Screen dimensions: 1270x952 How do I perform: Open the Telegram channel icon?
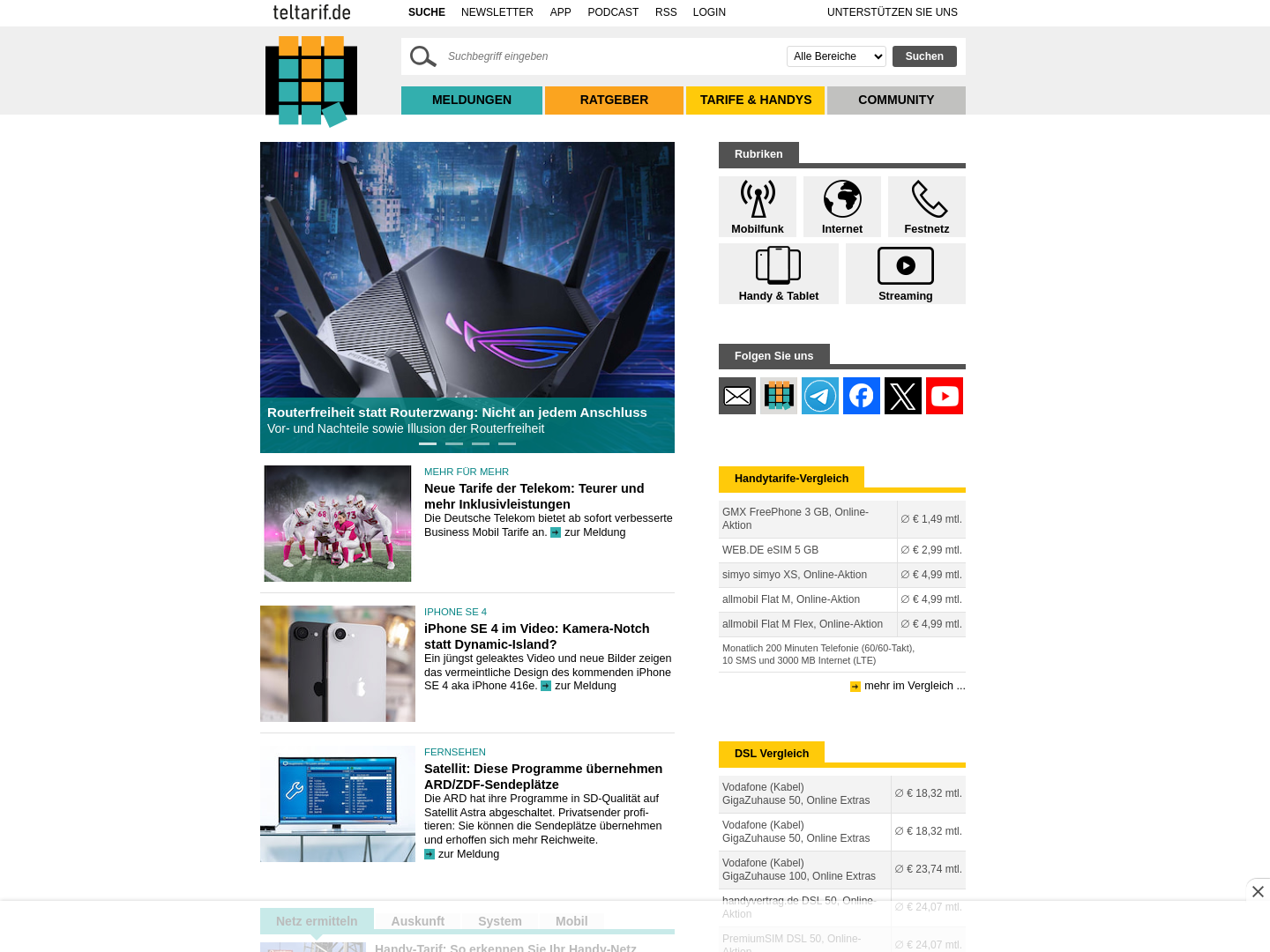(x=820, y=396)
